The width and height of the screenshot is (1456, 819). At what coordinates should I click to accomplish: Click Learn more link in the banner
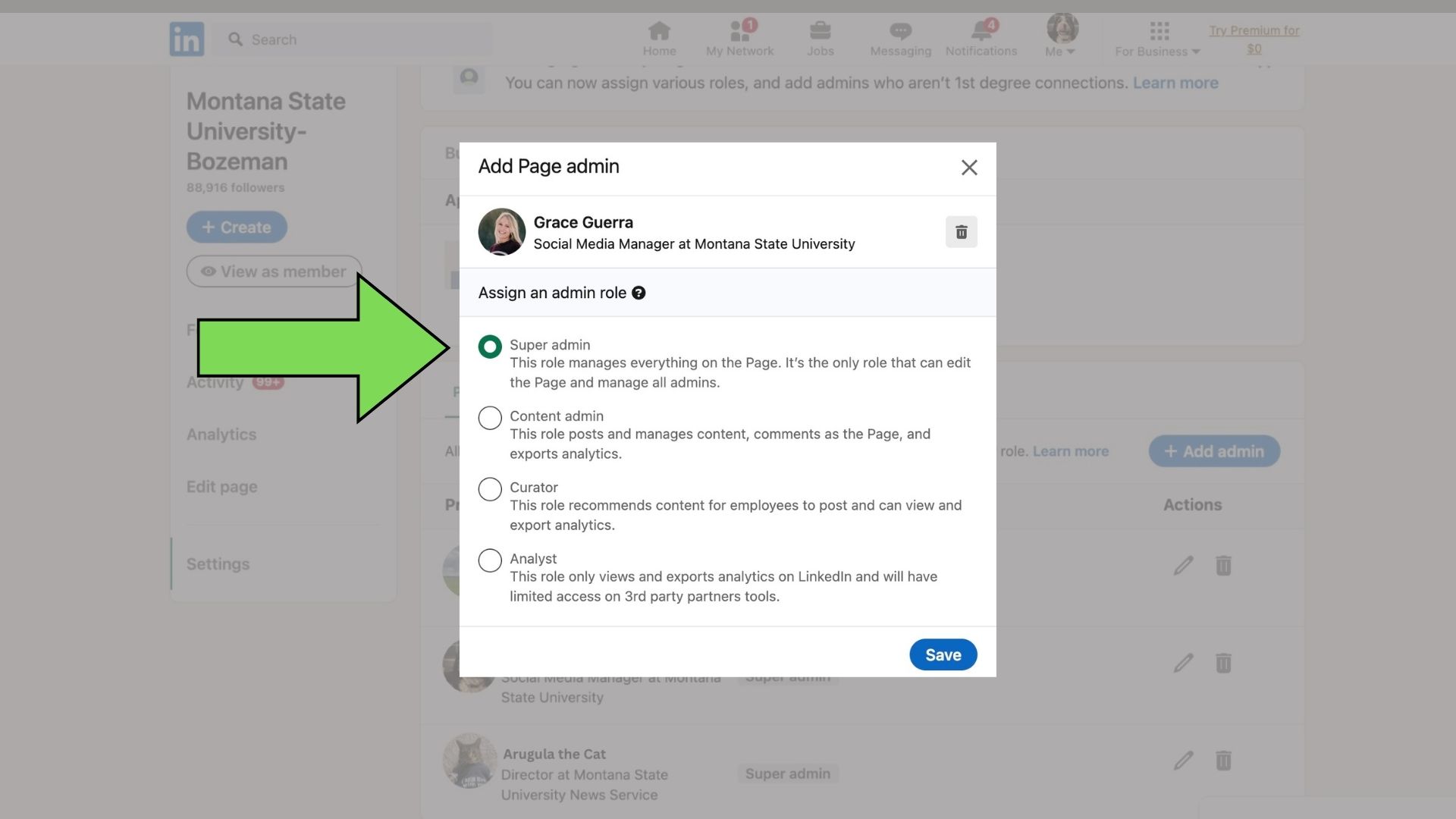coord(1175,83)
